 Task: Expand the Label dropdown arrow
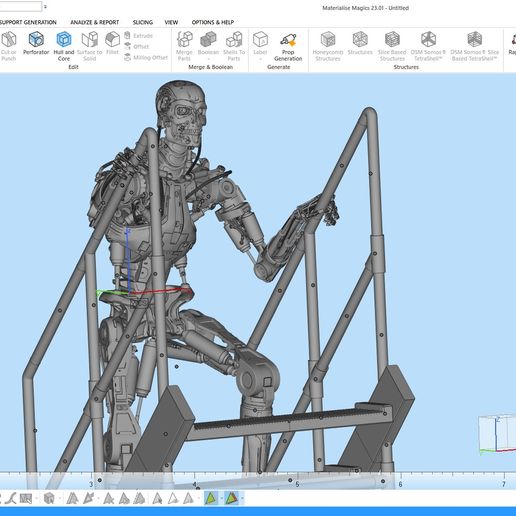tap(260, 59)
